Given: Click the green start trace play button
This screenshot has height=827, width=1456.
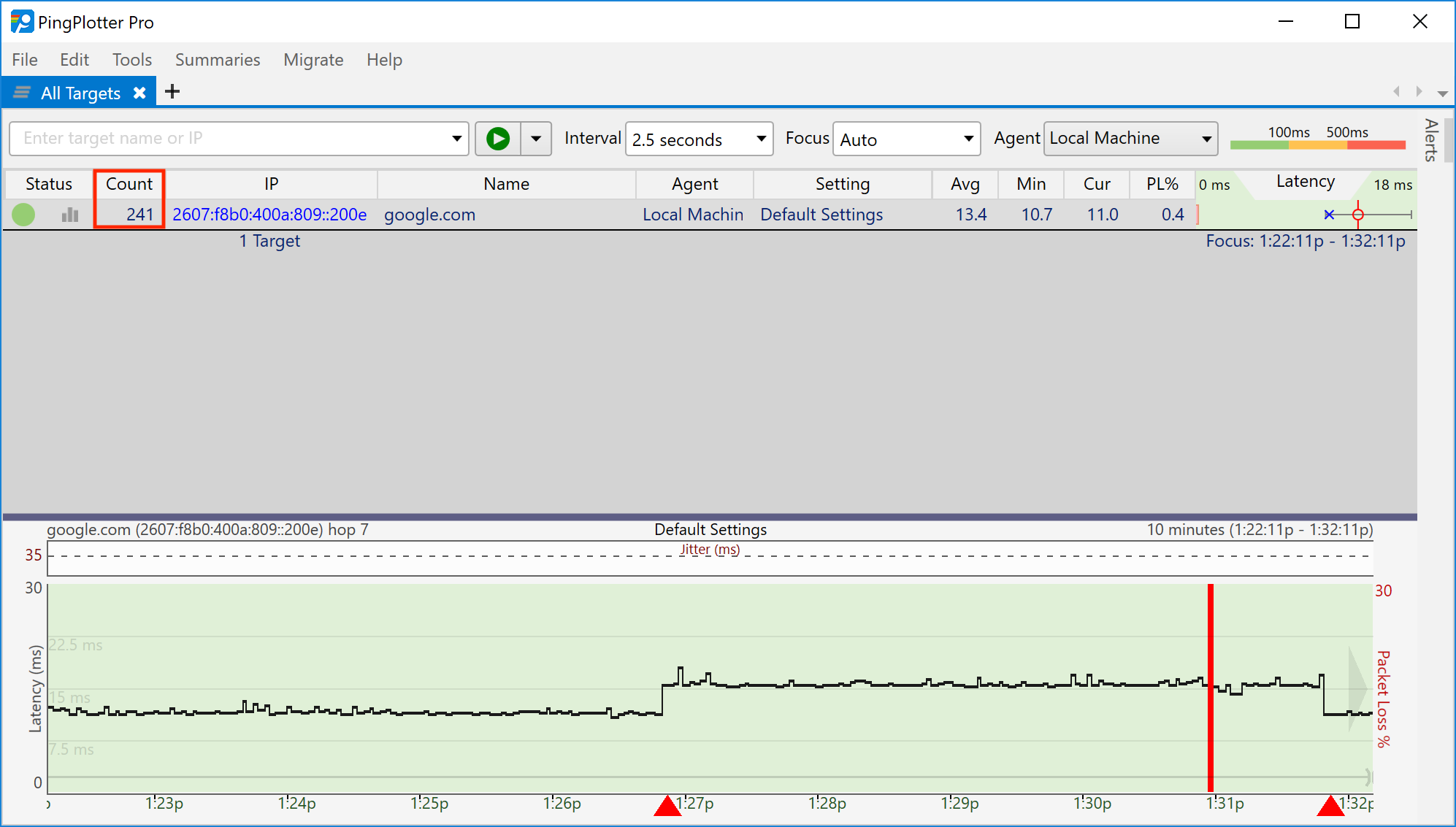Looking at the screenshot, I should (x=498, y=139).
